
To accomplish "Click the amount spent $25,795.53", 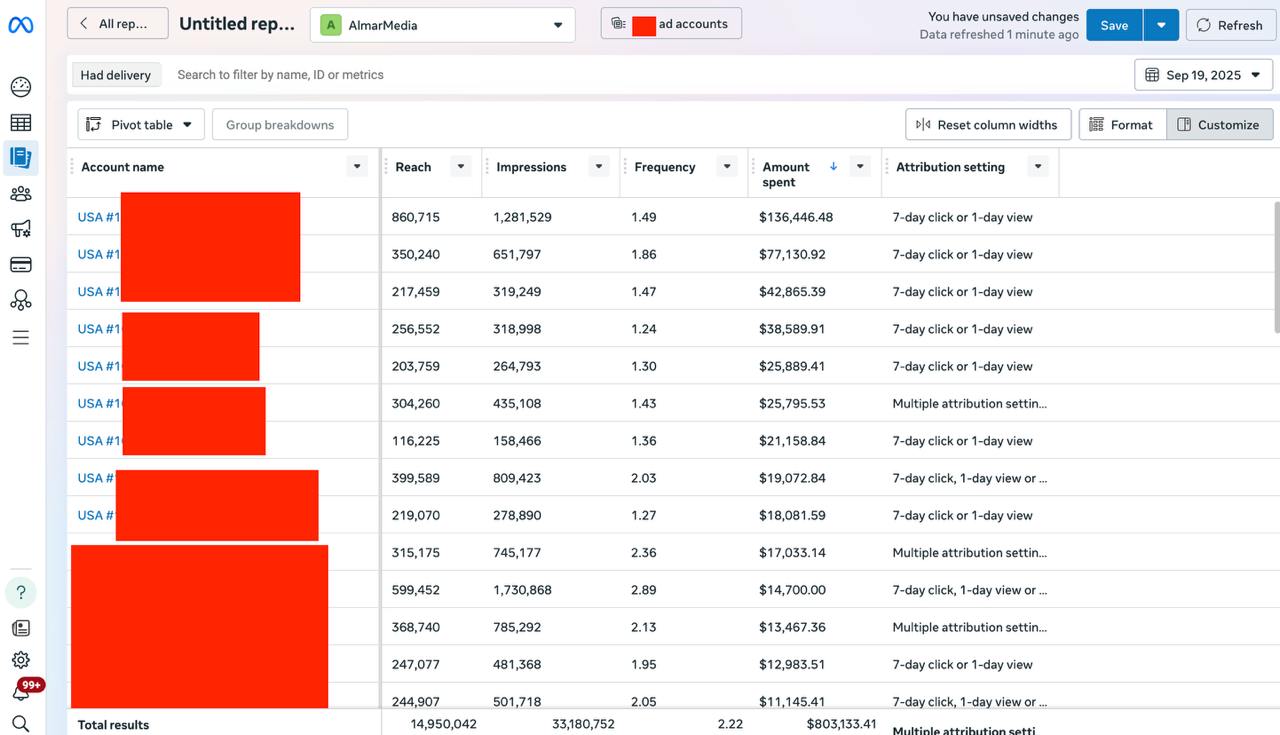I will [792, 404].
